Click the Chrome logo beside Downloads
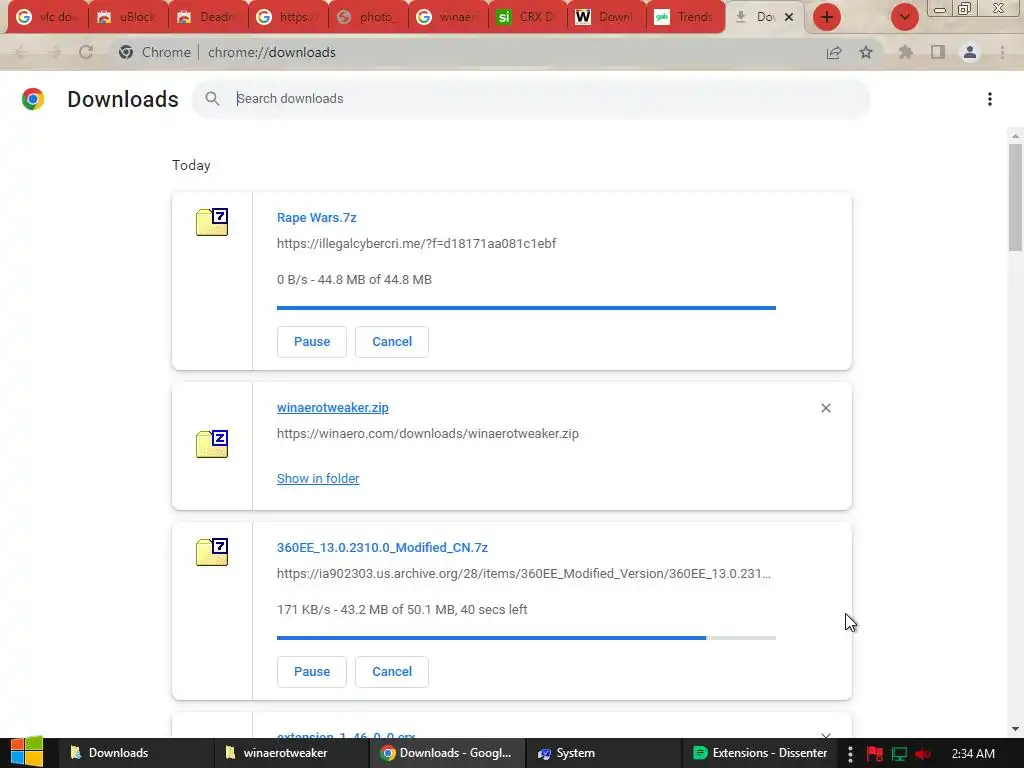This screenshot has height=768, width=1024. pyautogui.click(x=33, y=99)
